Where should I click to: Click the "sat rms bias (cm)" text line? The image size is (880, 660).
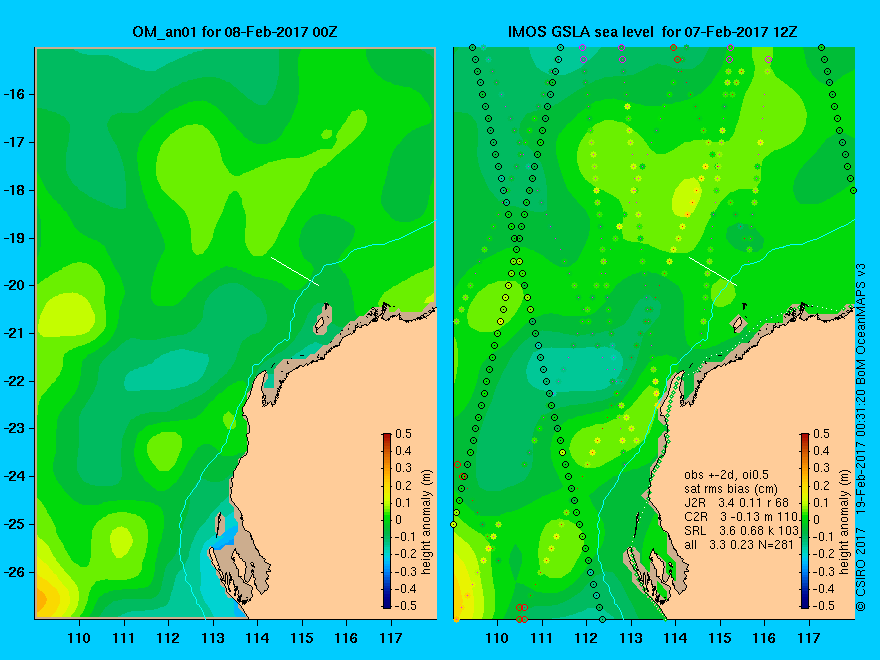point(731,489)
